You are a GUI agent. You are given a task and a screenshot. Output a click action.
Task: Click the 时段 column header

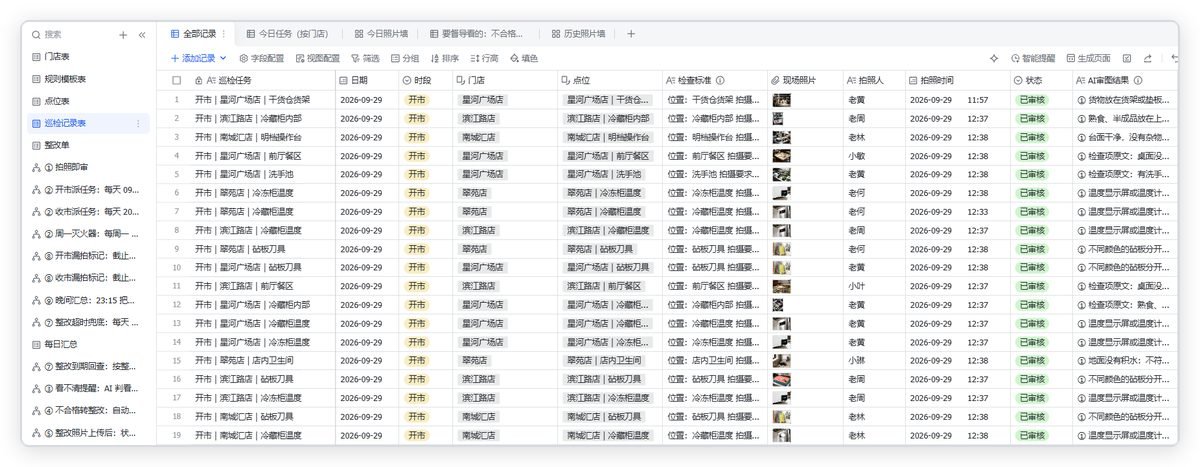[x=425, y=80]
